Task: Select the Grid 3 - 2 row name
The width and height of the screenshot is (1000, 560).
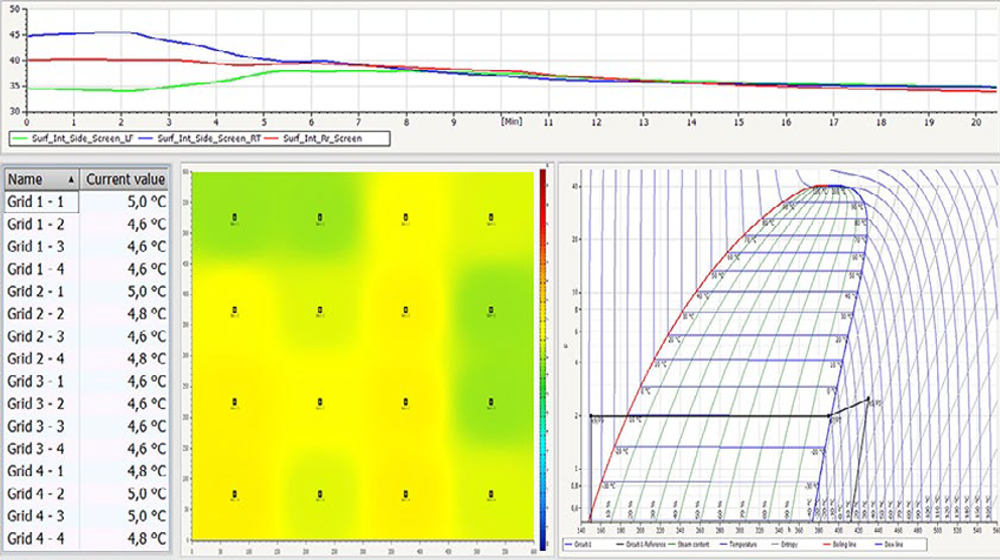Action: pos(36,404)
